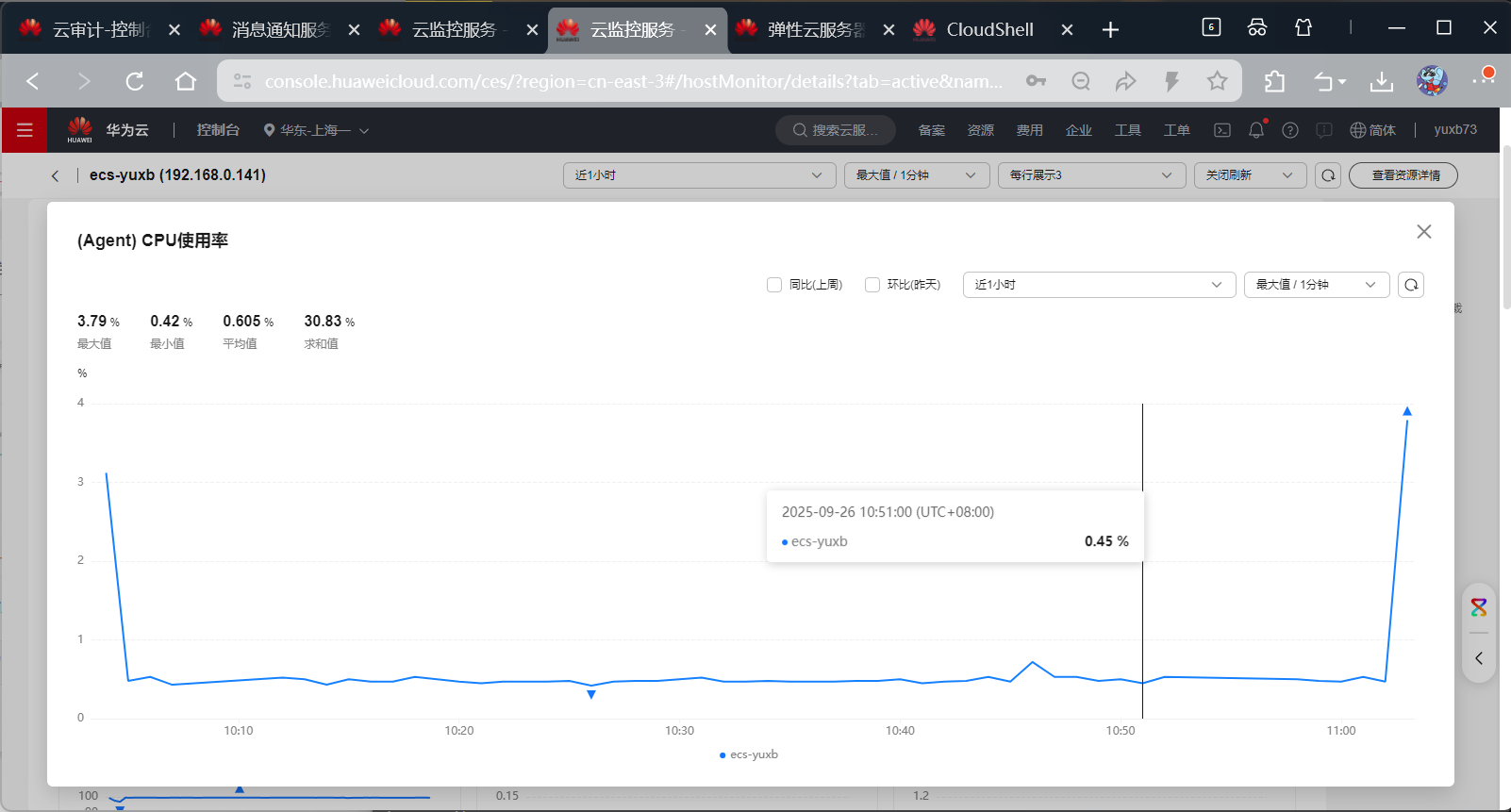Open CloudShell terminal icon in console header
1511x812 pixels.
(1222, 130)
